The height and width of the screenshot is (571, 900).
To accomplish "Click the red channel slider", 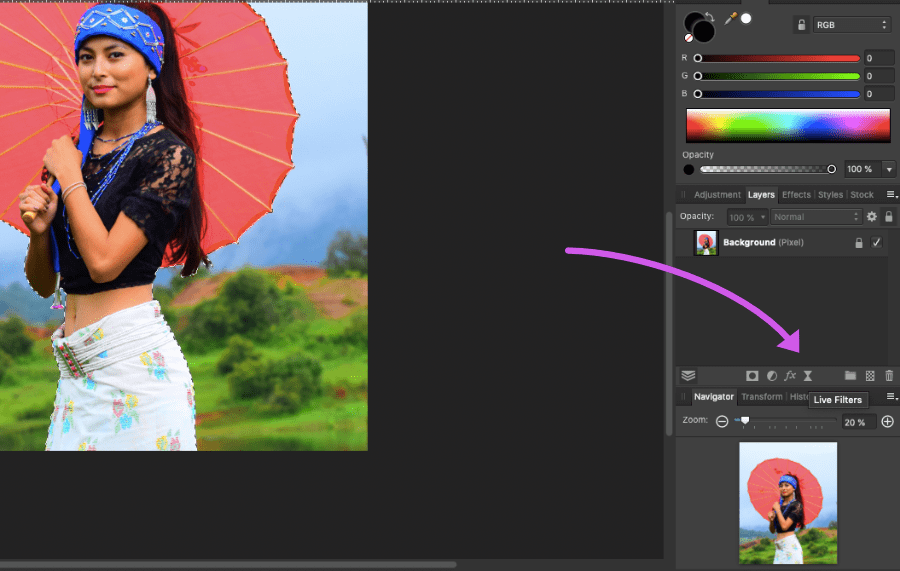I will (x=778, y=59).
